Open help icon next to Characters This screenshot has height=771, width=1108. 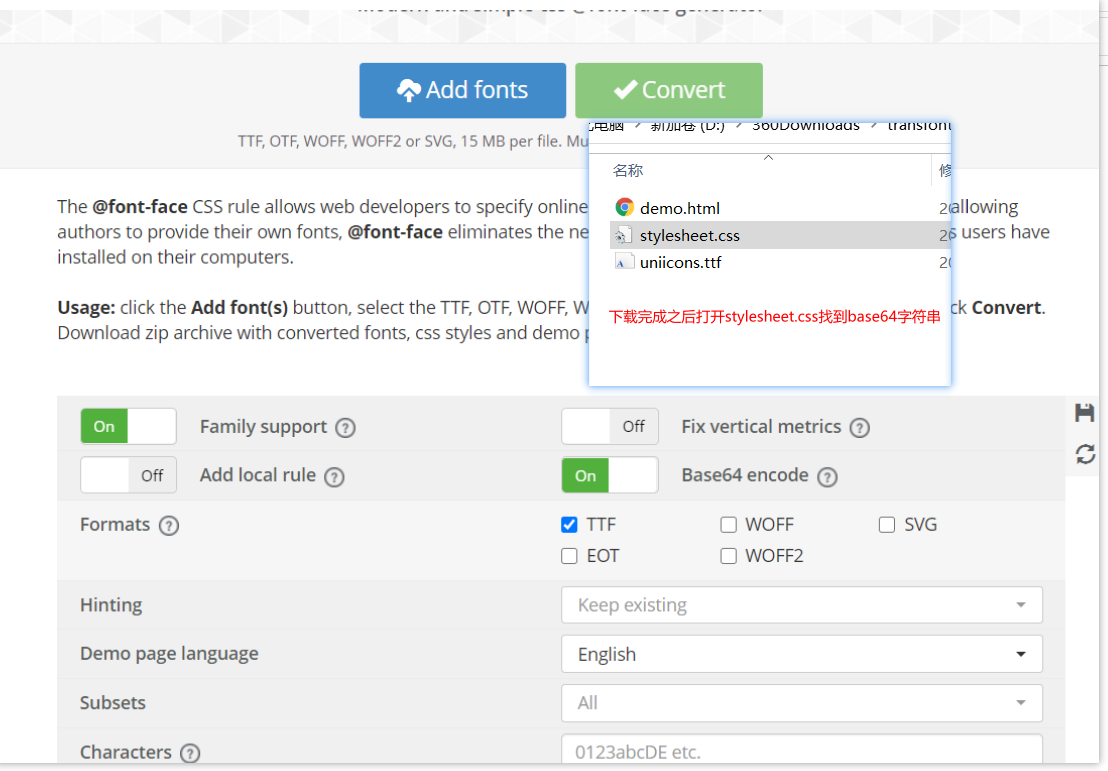pos(190,753)
